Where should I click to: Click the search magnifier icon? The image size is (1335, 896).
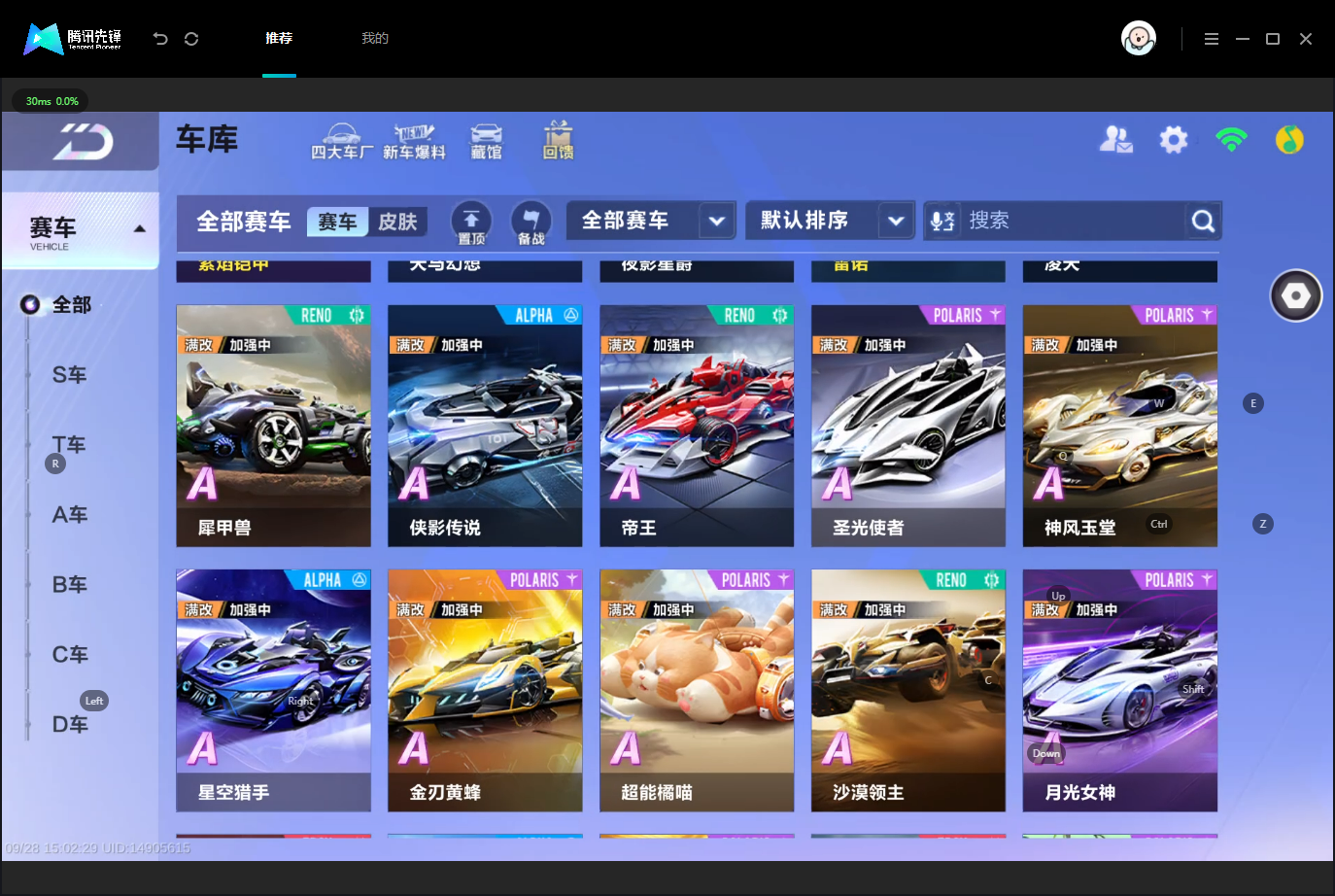pyautogui.click(x=1203, y=222)
